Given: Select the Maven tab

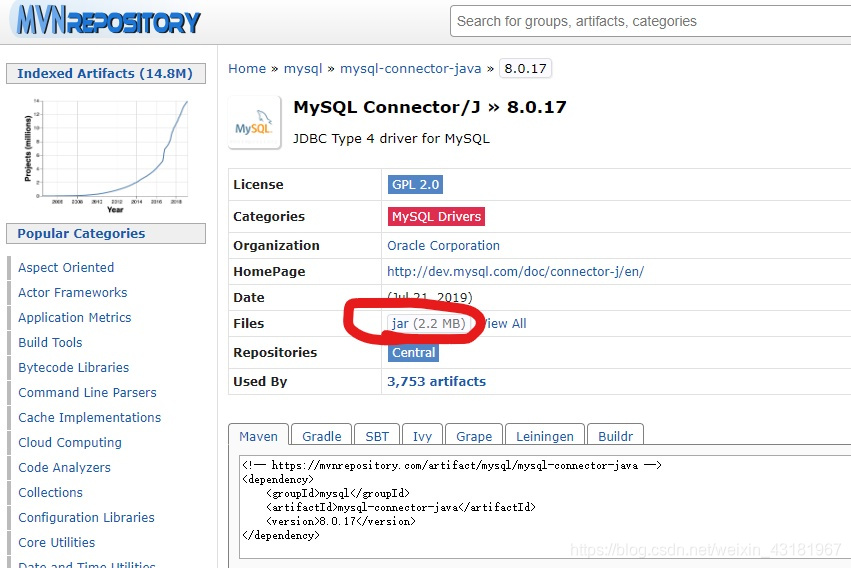Looking at the screenshot, I should tap(258, 436).
